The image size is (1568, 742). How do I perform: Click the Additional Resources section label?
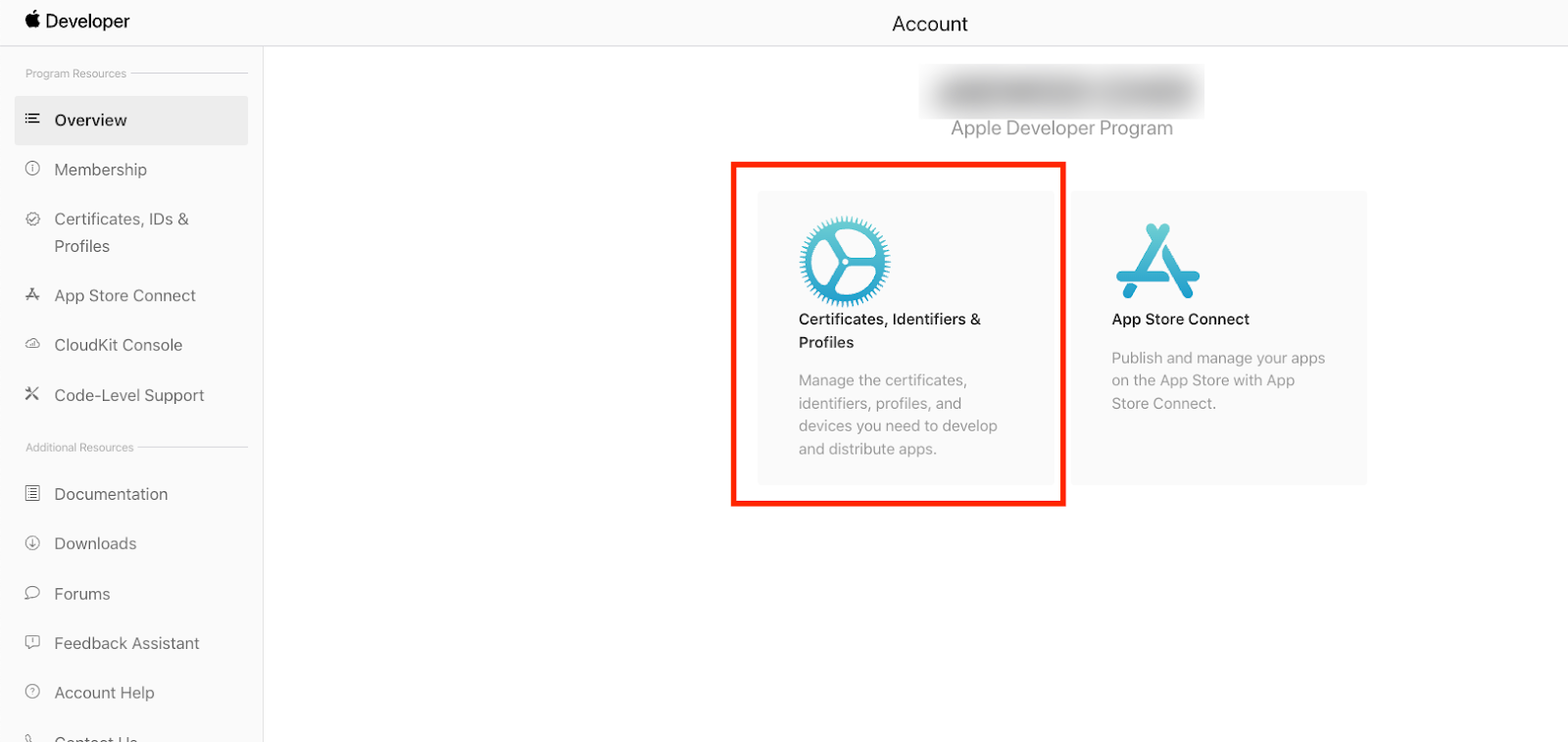point(79,447)
